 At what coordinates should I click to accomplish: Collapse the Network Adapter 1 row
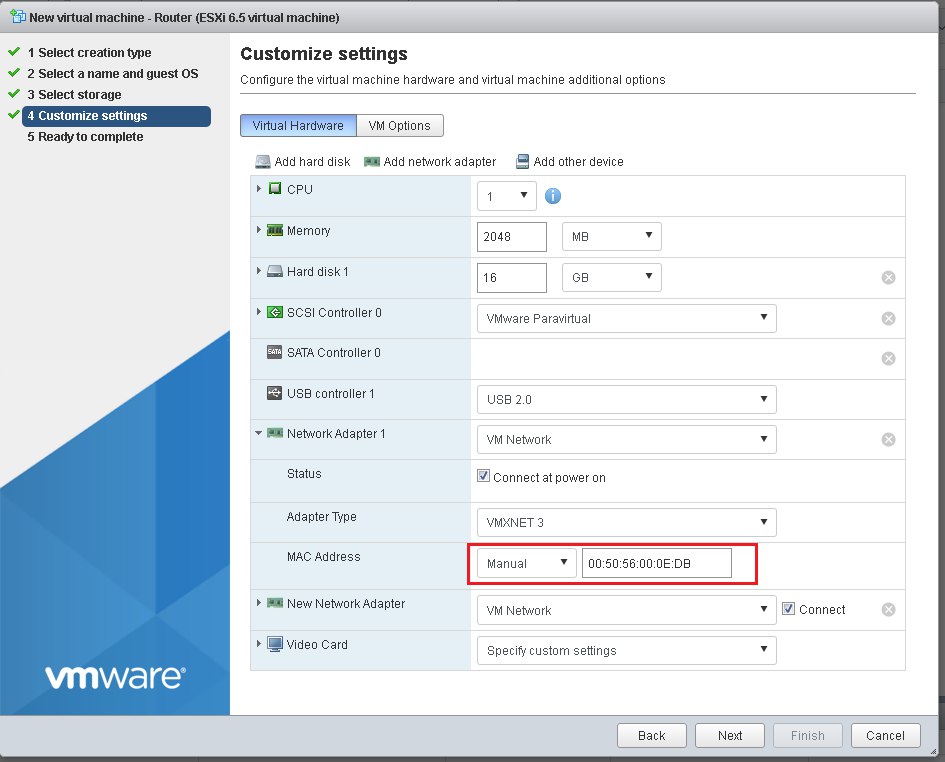(259, 433)
